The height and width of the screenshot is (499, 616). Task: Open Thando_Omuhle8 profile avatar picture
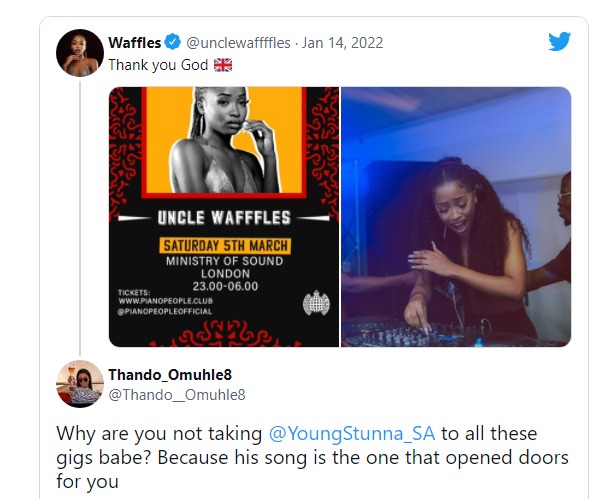pos(80,383)
